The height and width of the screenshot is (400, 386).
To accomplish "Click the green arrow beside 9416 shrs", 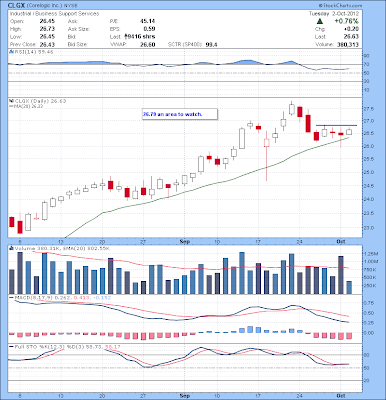I will coord(126,36).
